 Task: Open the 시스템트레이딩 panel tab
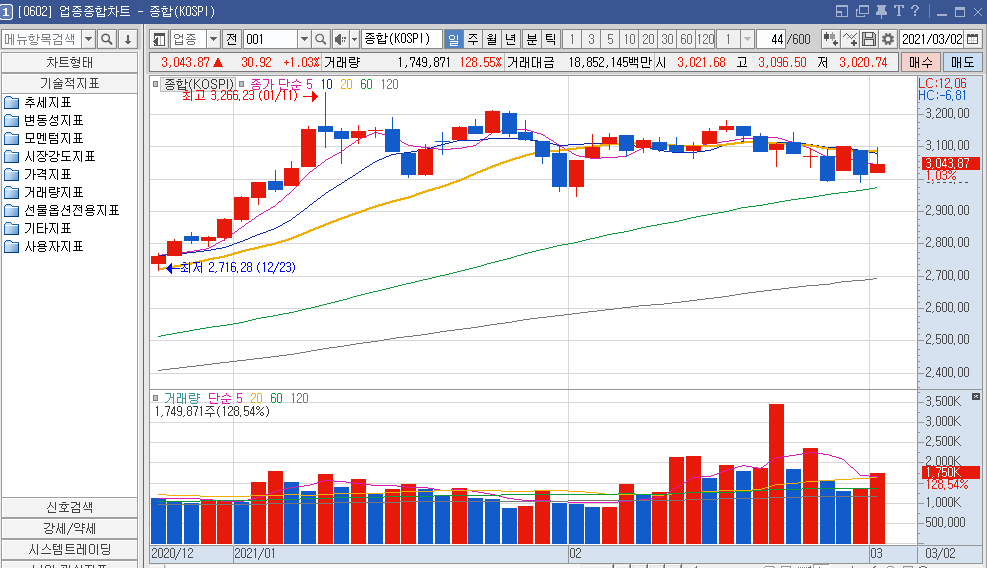69,549
